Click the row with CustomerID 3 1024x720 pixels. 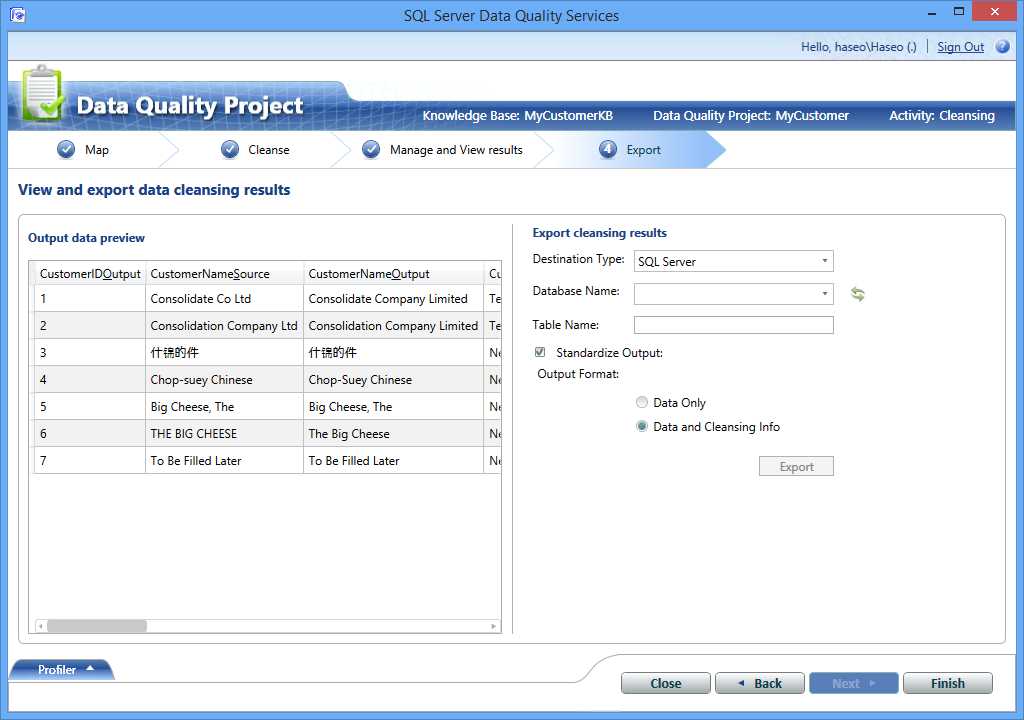(x=268, y=353)
